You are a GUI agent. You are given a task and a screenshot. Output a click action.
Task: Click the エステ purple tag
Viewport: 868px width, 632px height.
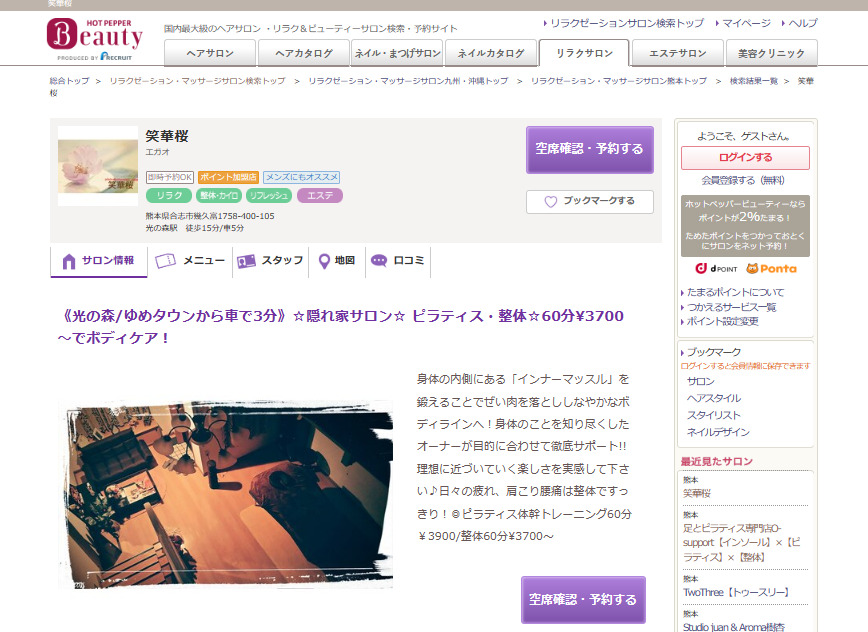(320, 196)
